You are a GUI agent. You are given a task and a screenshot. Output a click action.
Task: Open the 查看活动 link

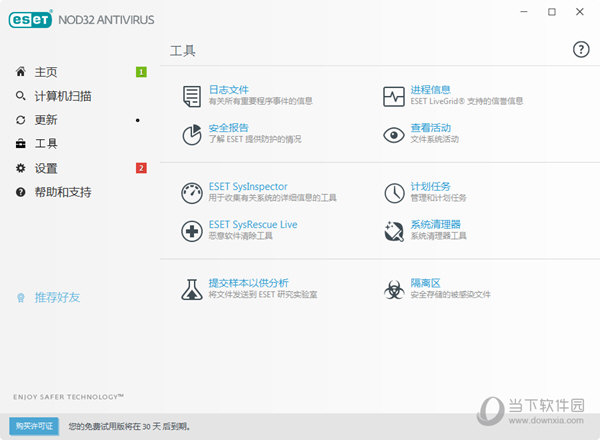(x=430, y=127)
